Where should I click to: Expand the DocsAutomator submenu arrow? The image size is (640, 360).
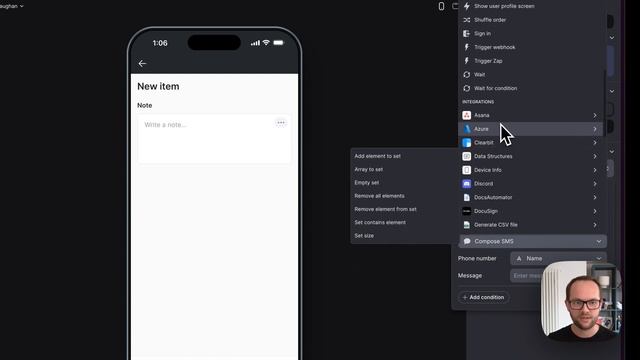(595, 198)
